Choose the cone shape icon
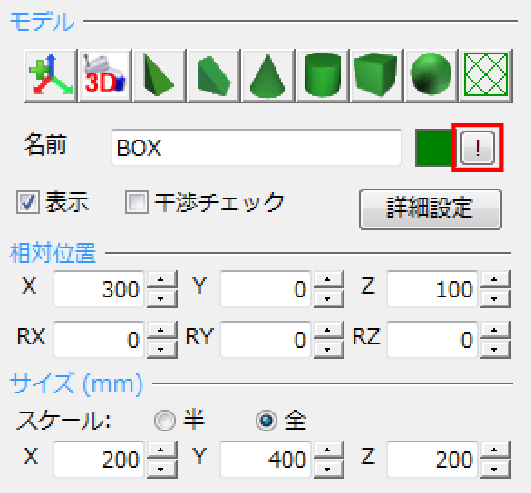Viewport: 531px width, 493px height. [x=268, y=76]
